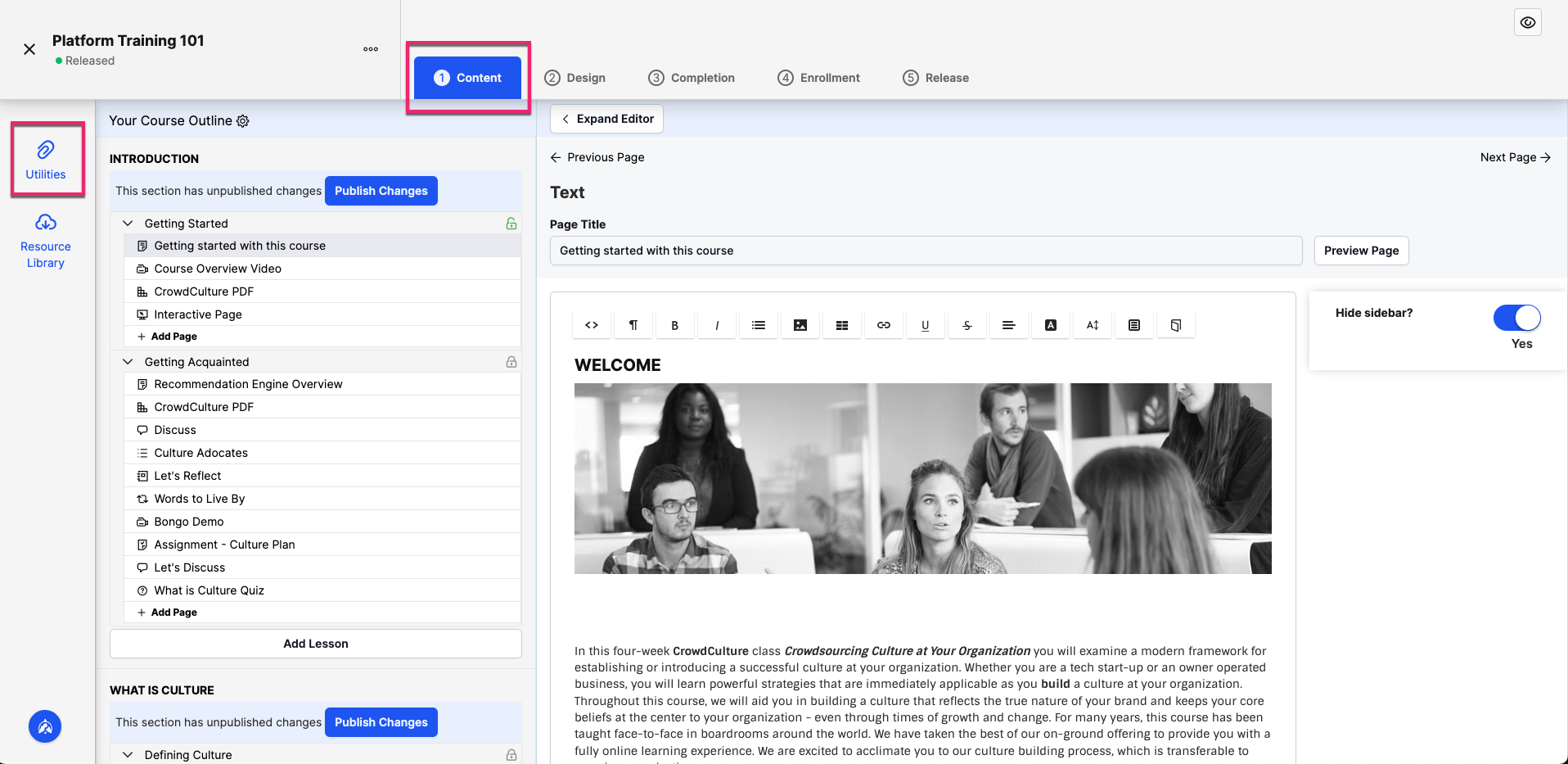Insert a table from the toolbar
The width and height of the screenshot is (1568, 764).
(842, 325)
